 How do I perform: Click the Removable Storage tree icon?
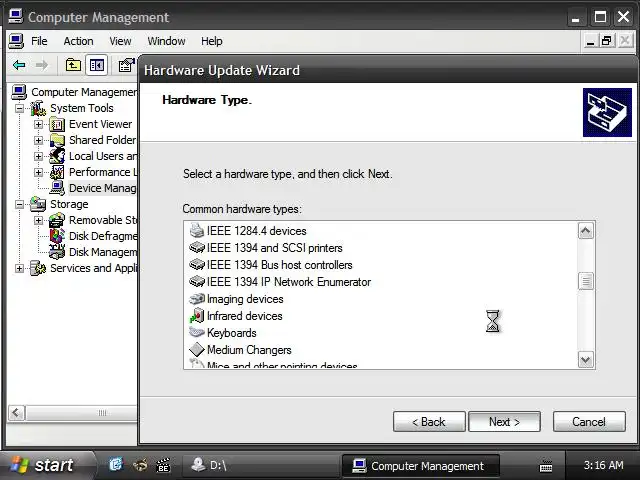coord(57,220)
